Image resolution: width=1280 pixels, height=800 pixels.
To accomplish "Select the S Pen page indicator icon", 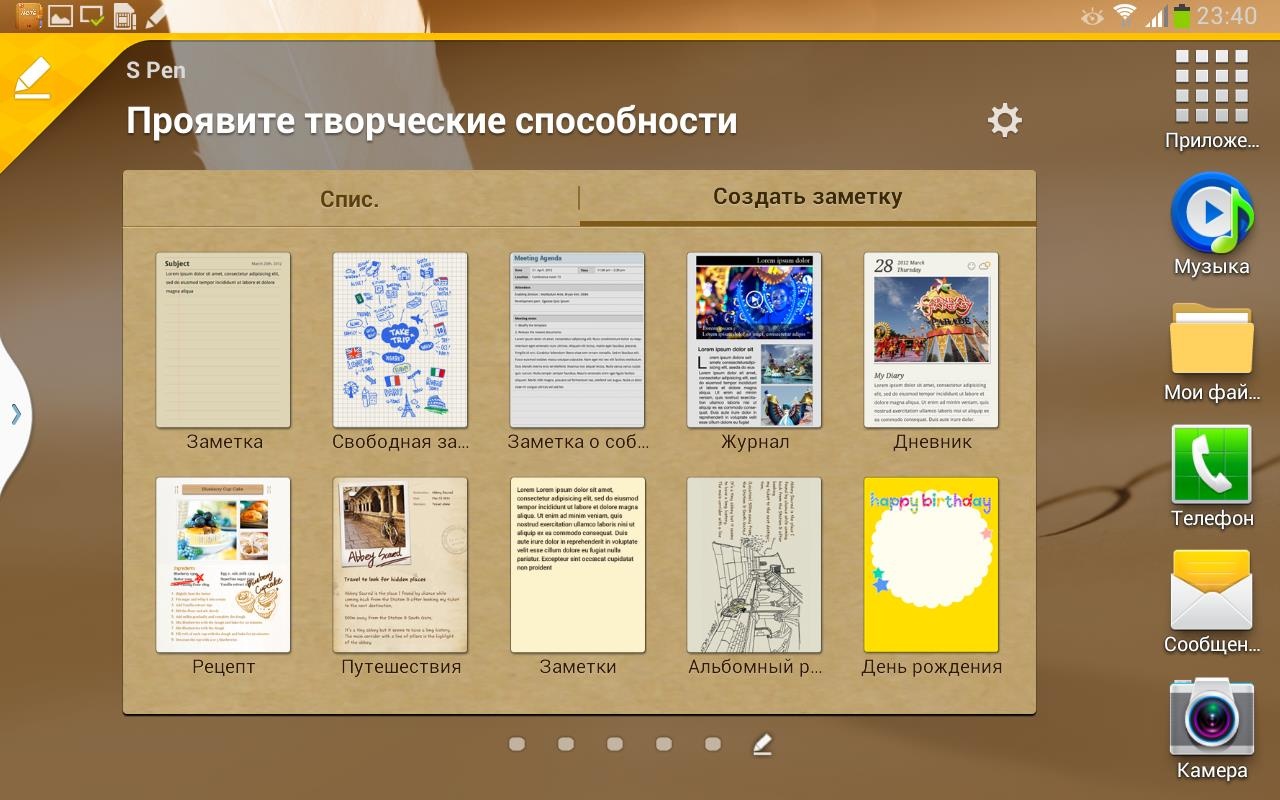I will coord(762,744).
